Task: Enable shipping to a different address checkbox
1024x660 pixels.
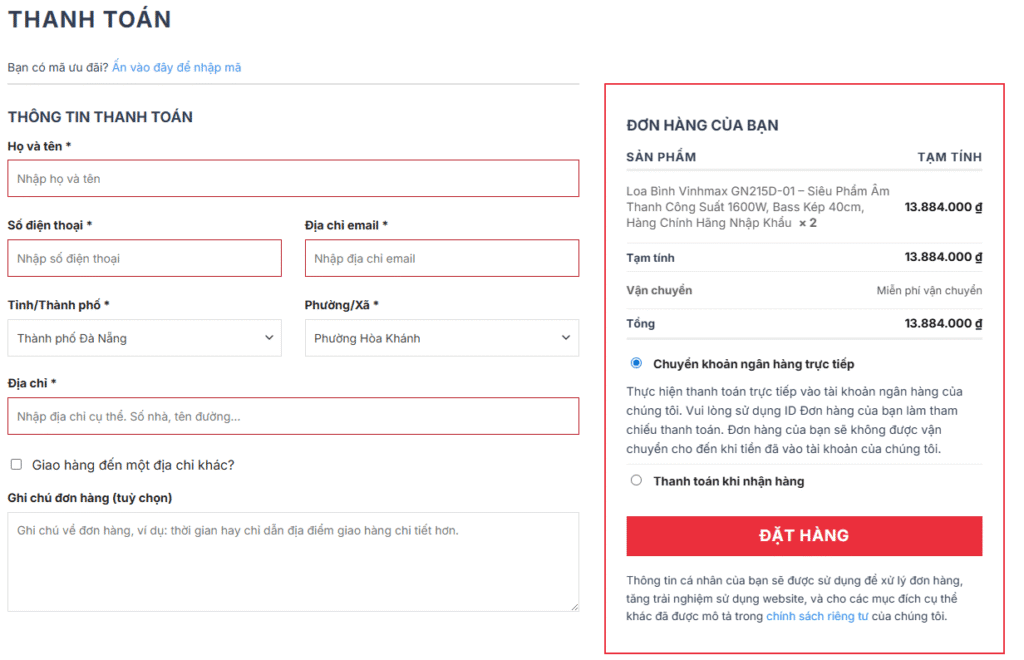Action: coord(16,464)
